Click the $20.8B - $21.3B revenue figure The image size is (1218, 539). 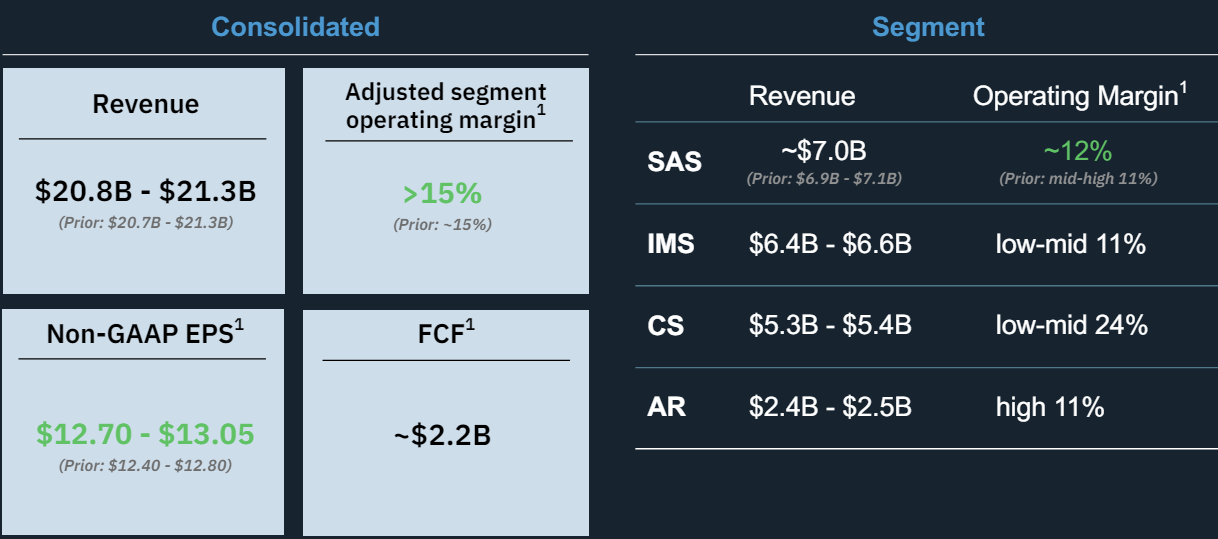(145, 191)
